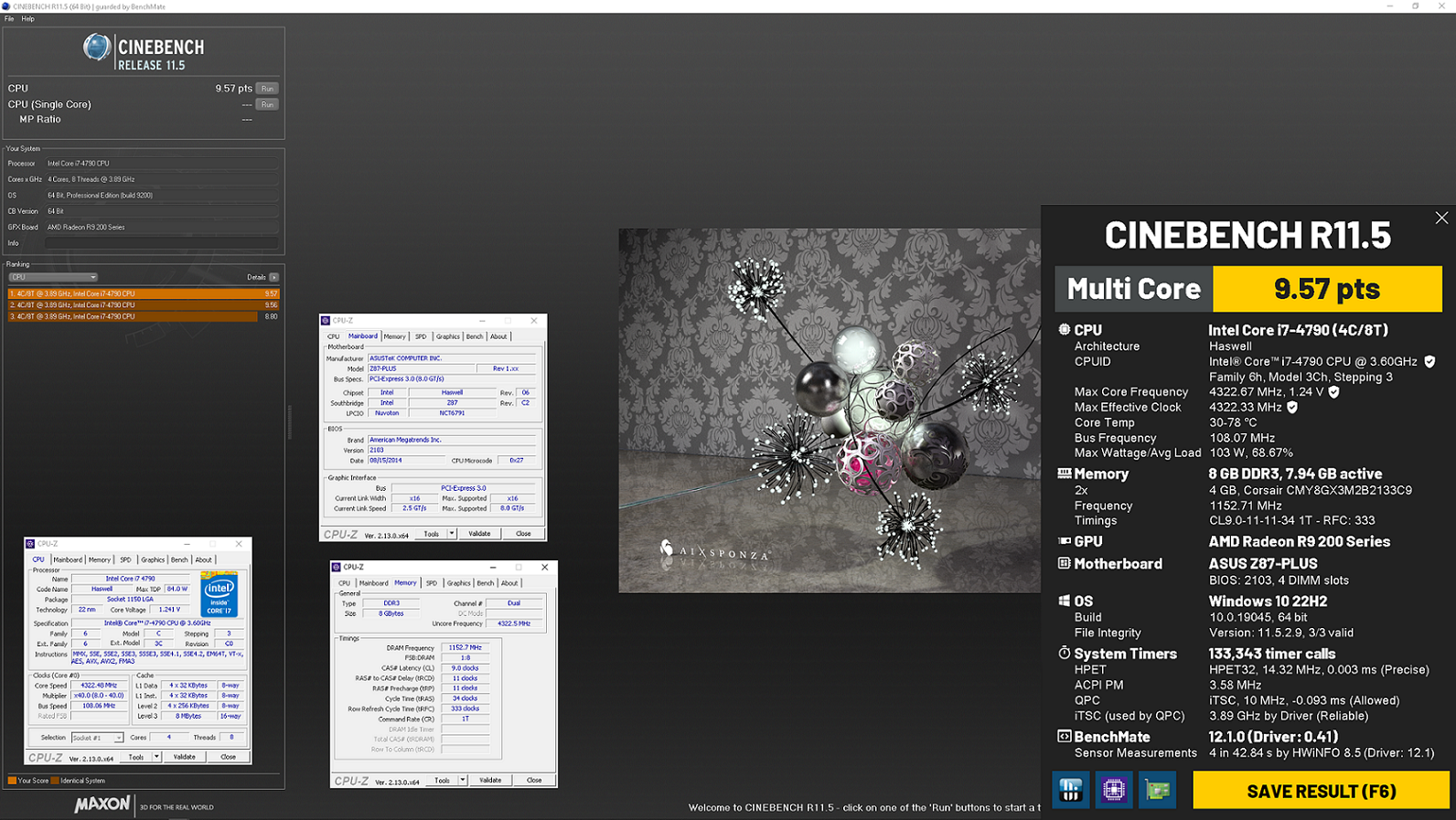The image size is (1456, 820).
Task: Run the CPU multi-core benchmark
Action: tap(267, 89)
